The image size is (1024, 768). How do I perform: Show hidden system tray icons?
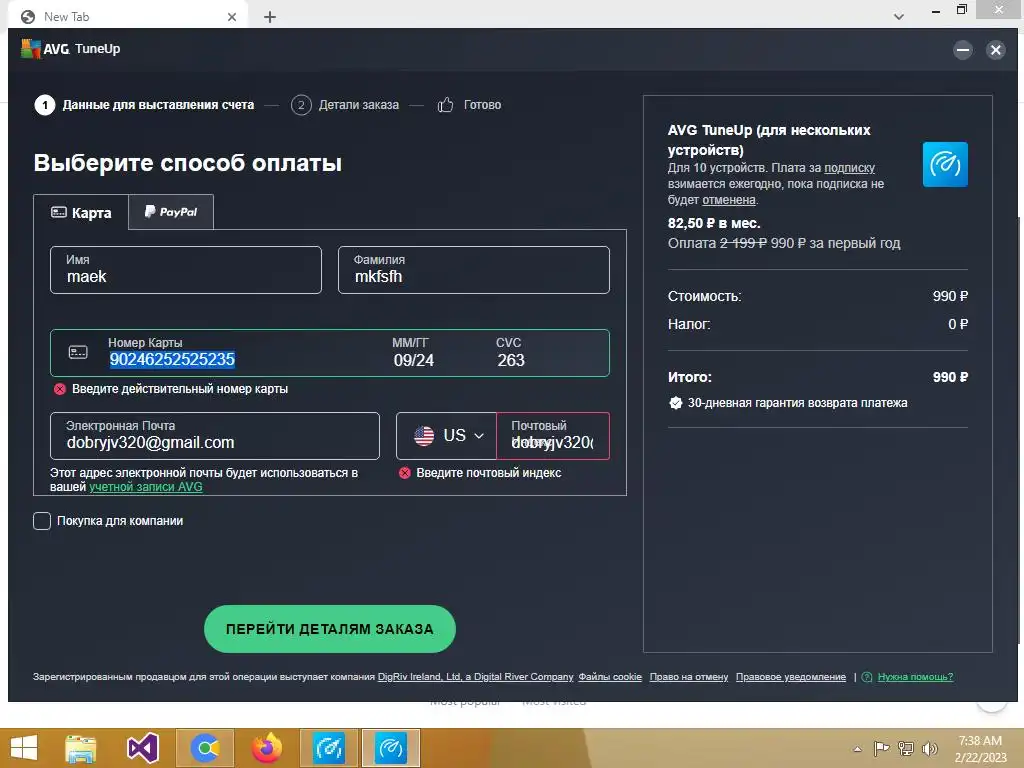coord(857,749)
